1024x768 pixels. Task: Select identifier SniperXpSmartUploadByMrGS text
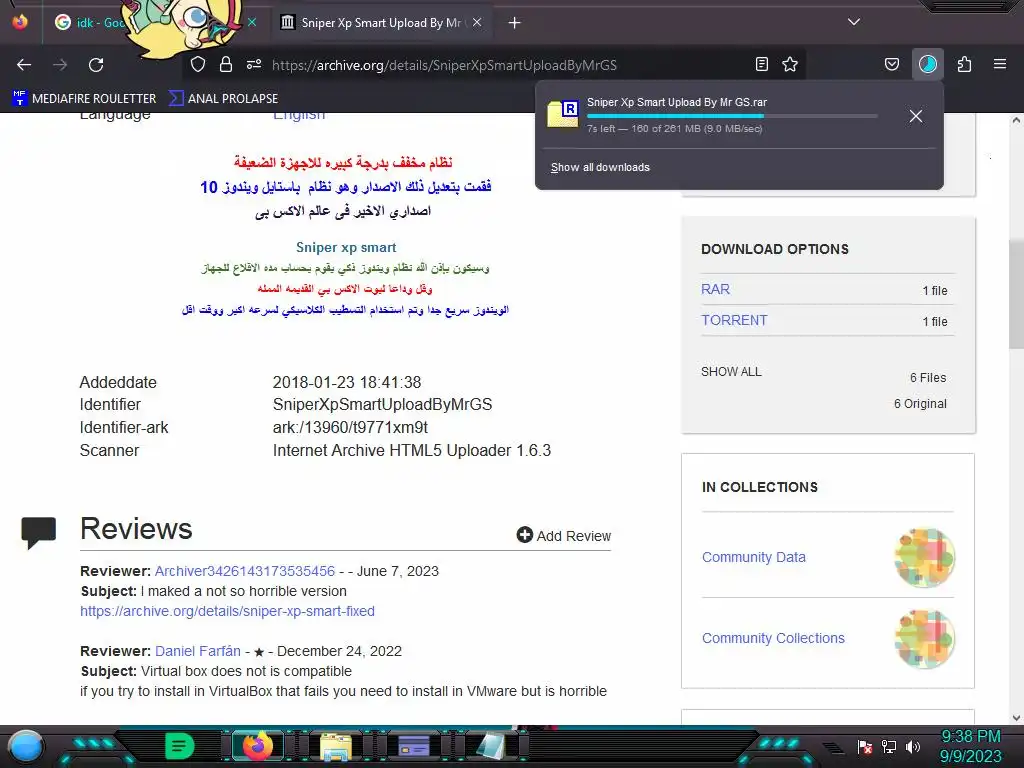[x=383, y=404]
